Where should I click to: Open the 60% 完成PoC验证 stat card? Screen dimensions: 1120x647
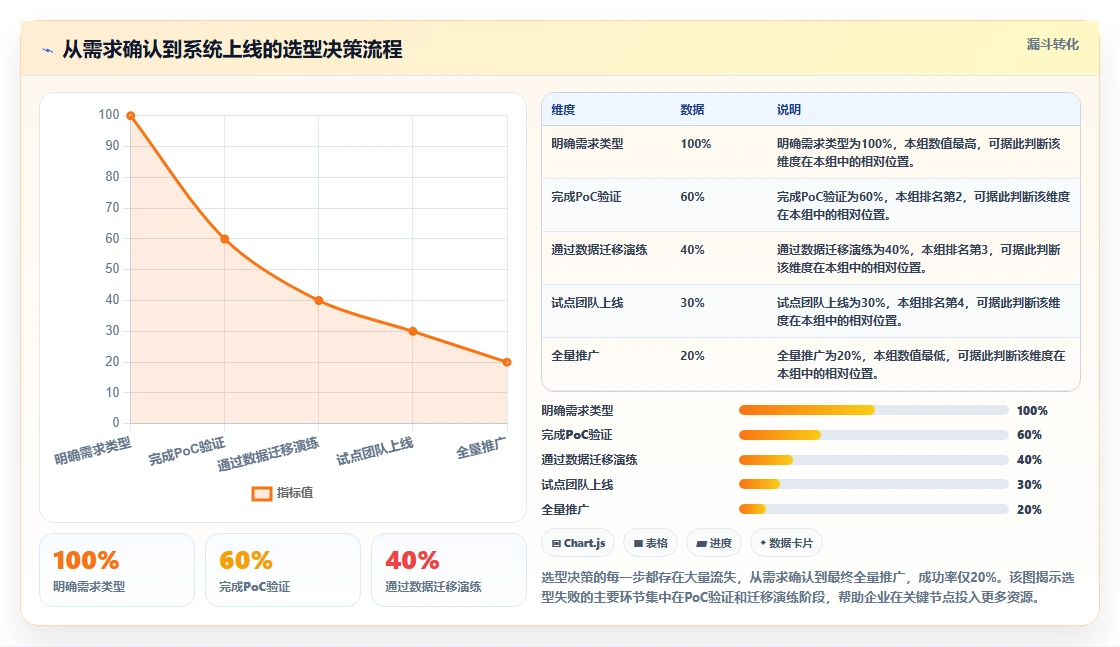pos(283,570)
